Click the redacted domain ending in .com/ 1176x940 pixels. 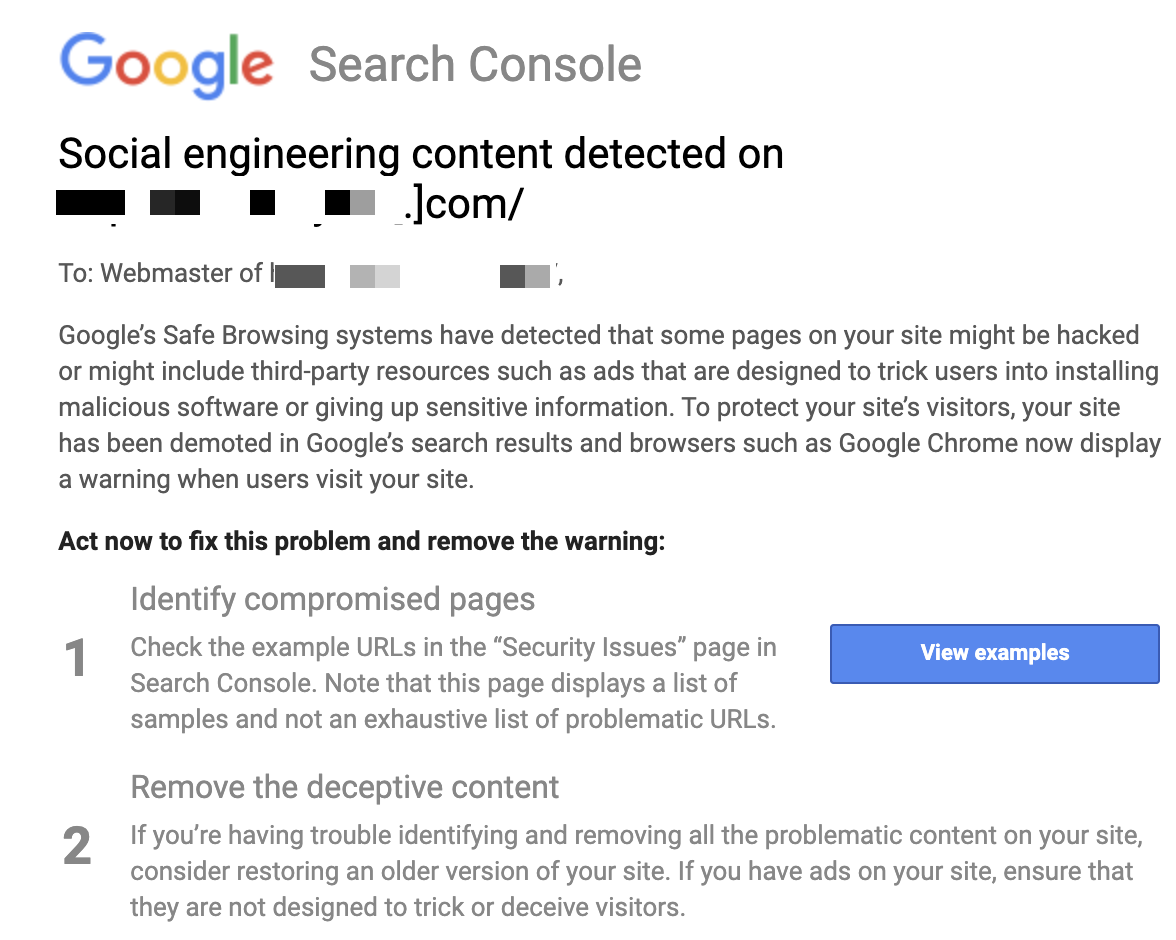[x=290, y=204]
